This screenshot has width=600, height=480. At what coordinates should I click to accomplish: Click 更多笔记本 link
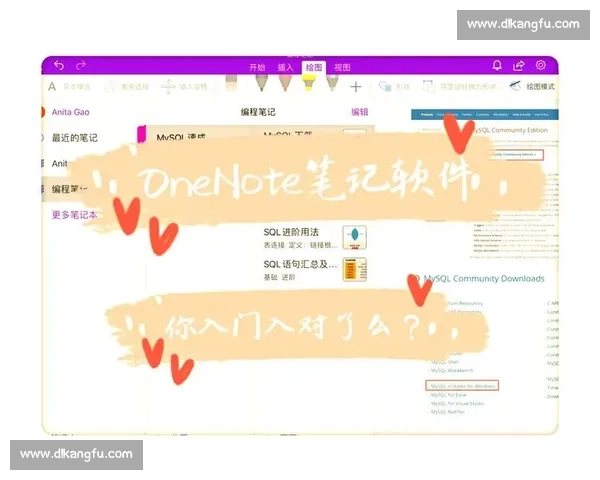pos(74,215)
